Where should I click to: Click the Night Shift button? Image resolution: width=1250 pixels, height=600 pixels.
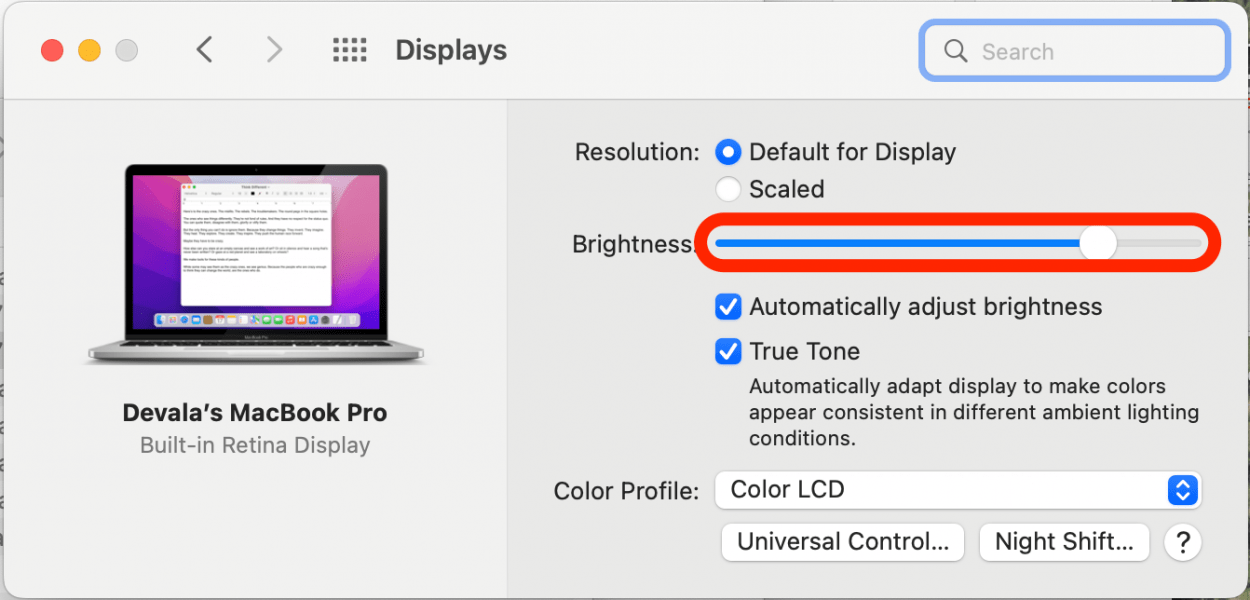tap(1064, 542)
